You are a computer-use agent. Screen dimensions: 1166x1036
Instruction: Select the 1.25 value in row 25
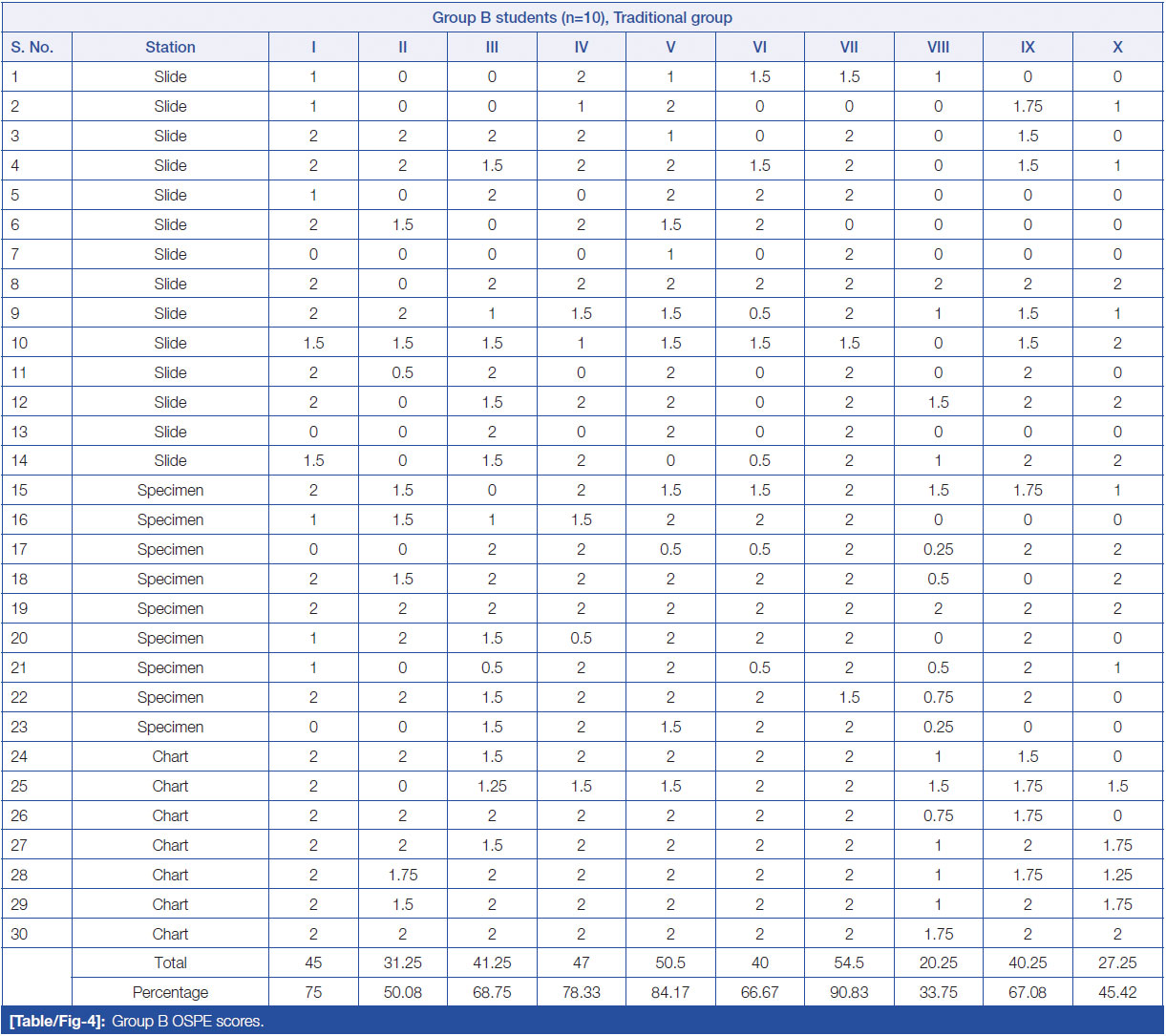point(492,786)
